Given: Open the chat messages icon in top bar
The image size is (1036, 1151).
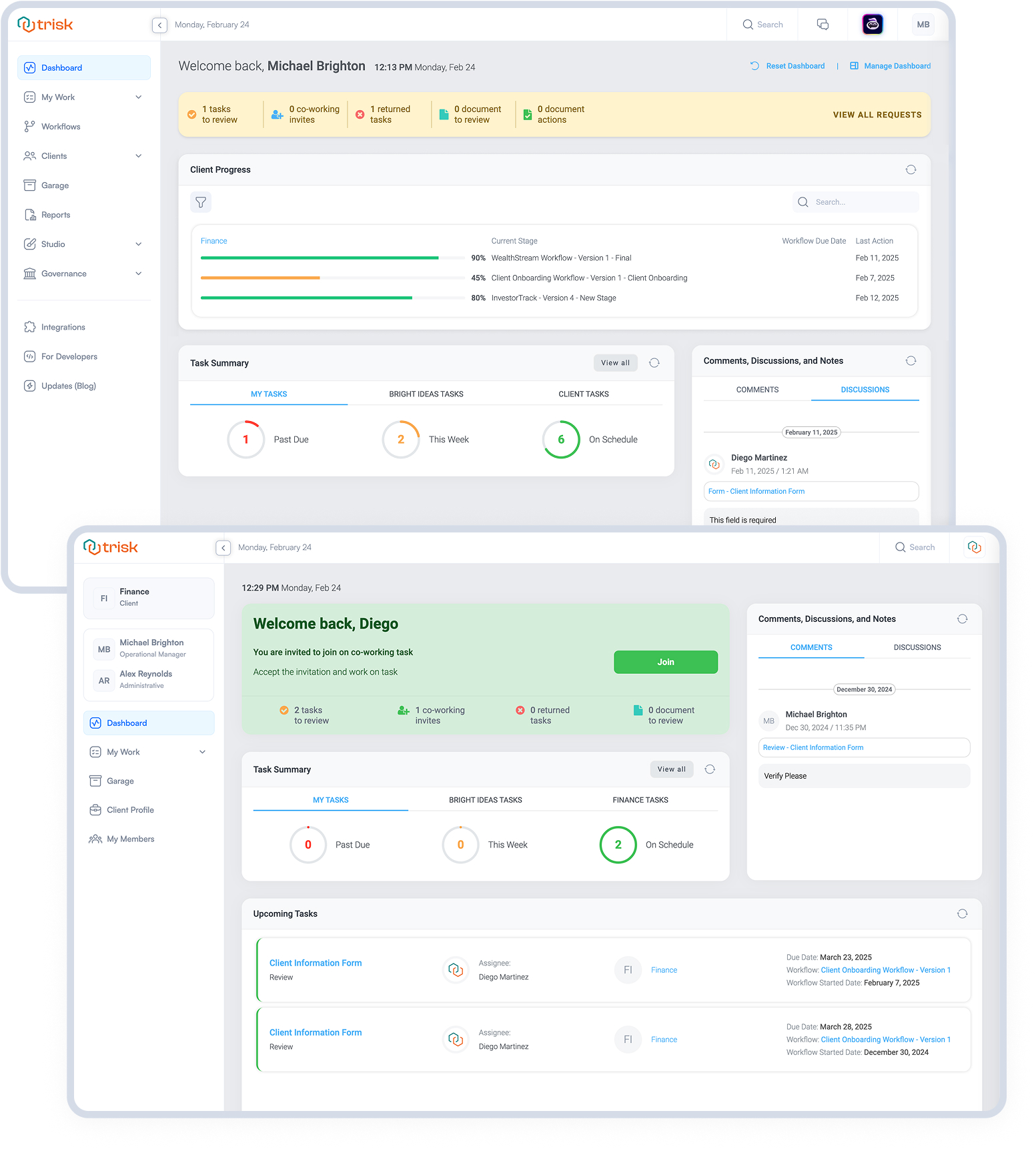Looking at the screenshot, I should (x=823, y=25).
